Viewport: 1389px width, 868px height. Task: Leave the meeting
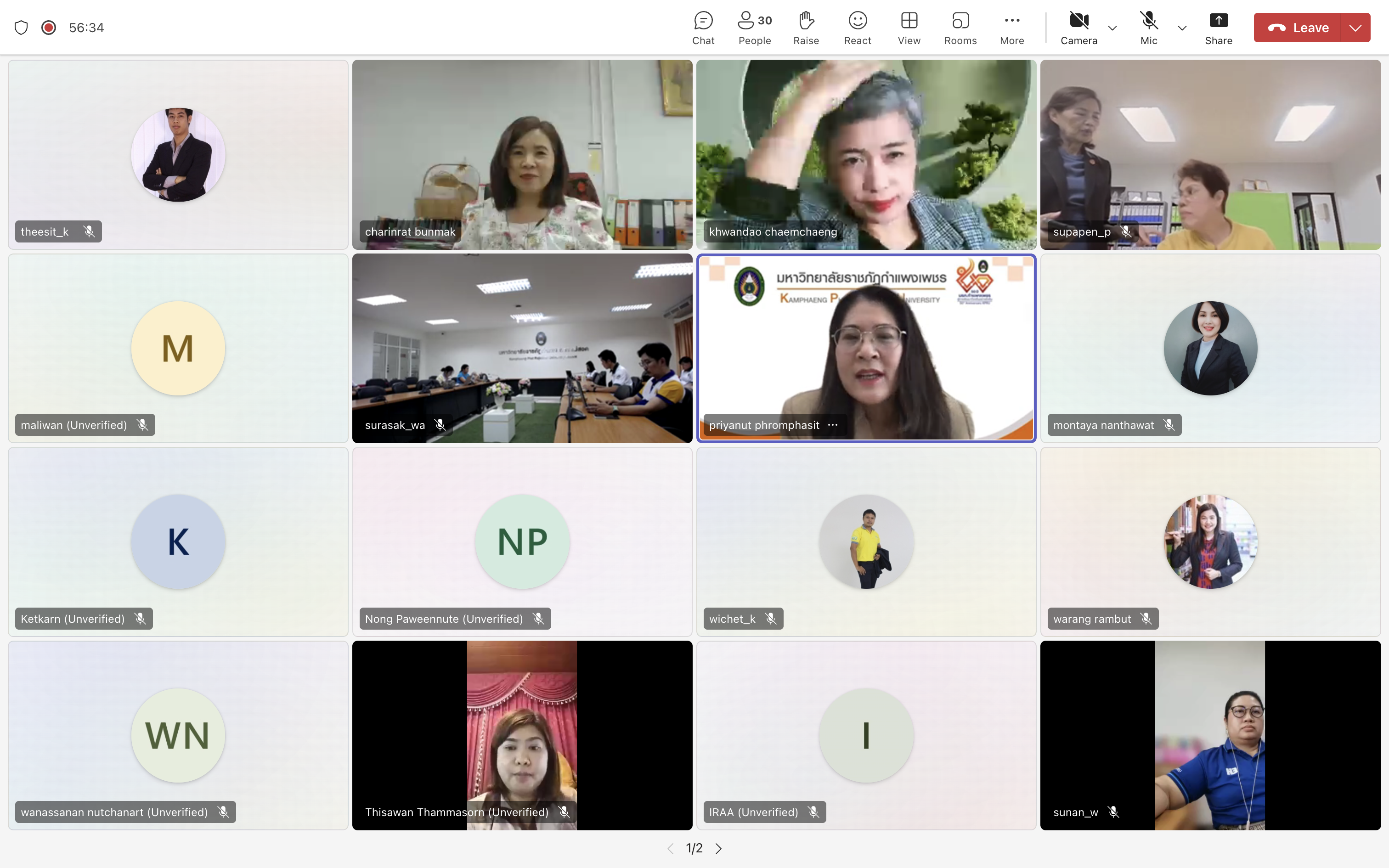[x=1298, y=28]
